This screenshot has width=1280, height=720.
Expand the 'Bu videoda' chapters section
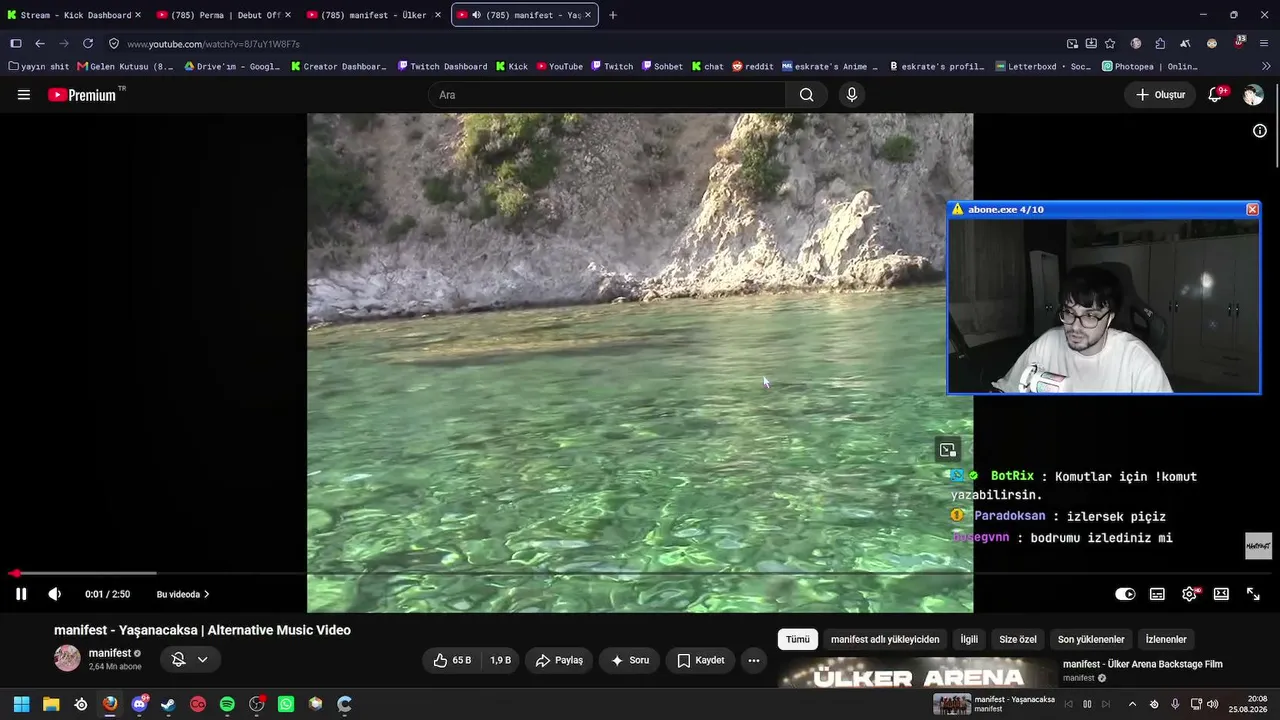click(x=183, y=594)
